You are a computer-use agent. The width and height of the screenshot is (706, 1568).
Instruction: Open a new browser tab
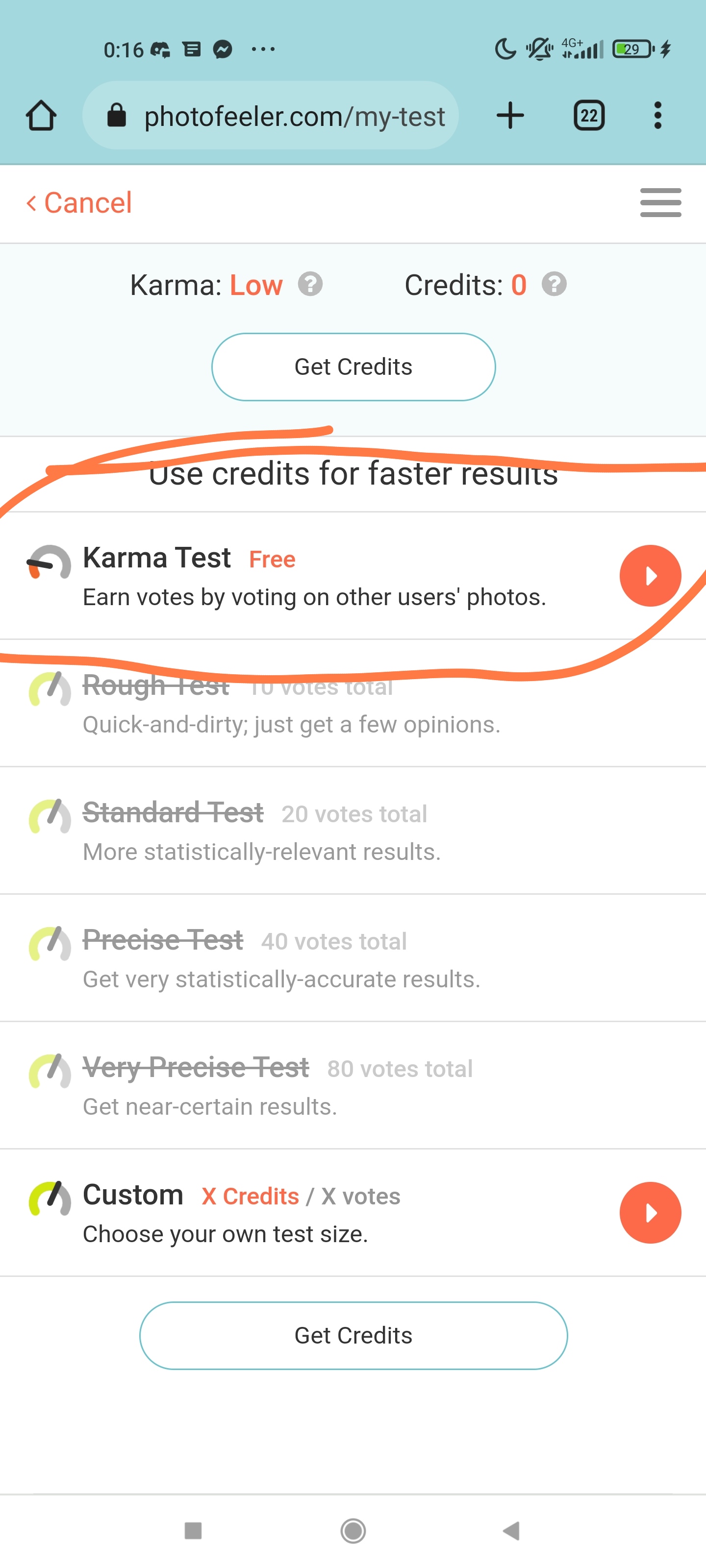coord(510,116)
